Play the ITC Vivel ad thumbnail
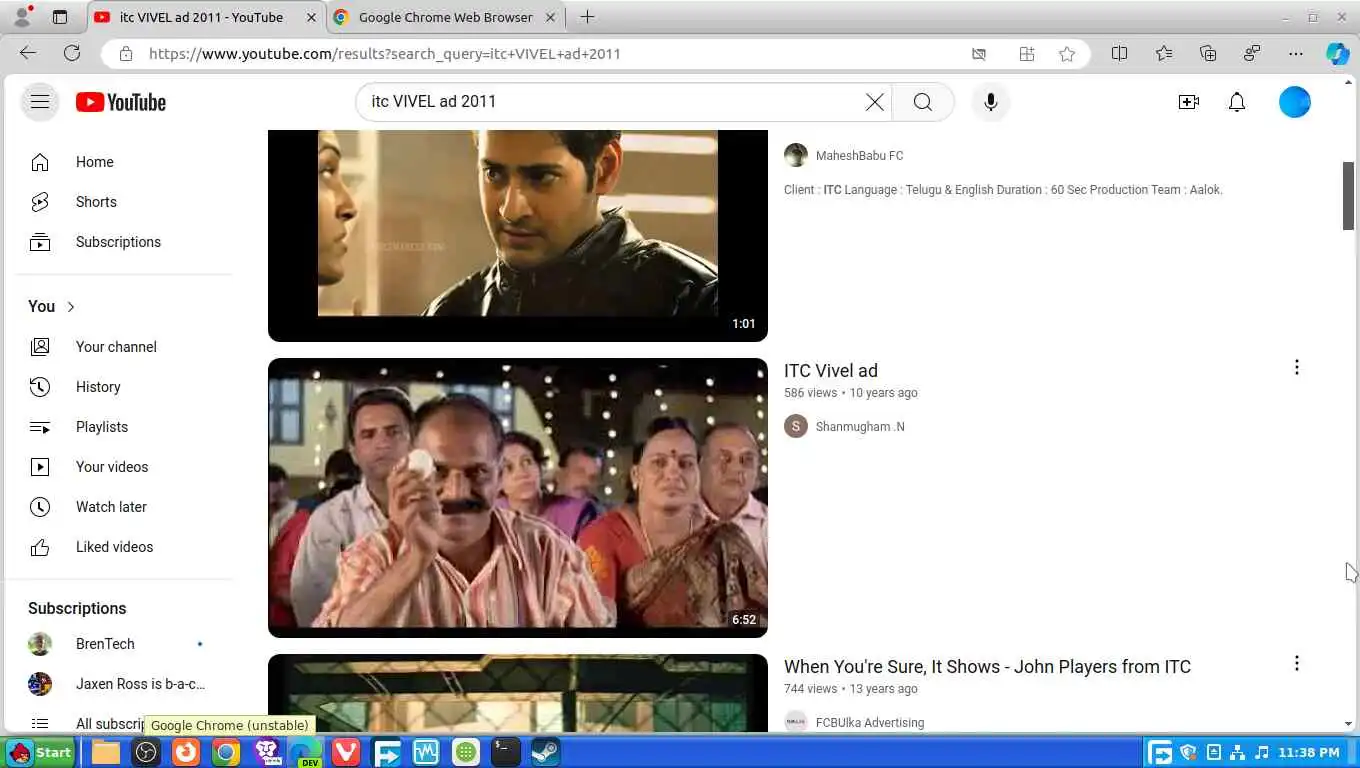The image size is (1360, 768). [518, 498]
